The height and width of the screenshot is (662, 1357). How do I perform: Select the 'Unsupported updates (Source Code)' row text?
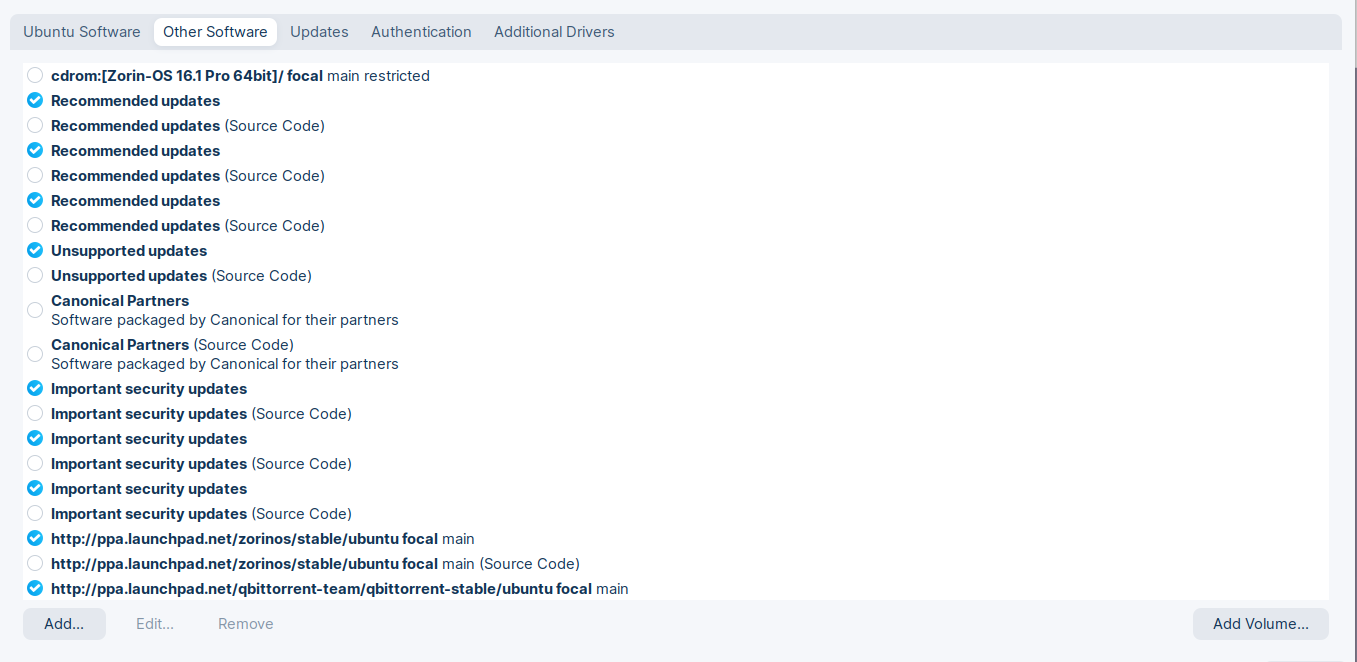(181, 275)
